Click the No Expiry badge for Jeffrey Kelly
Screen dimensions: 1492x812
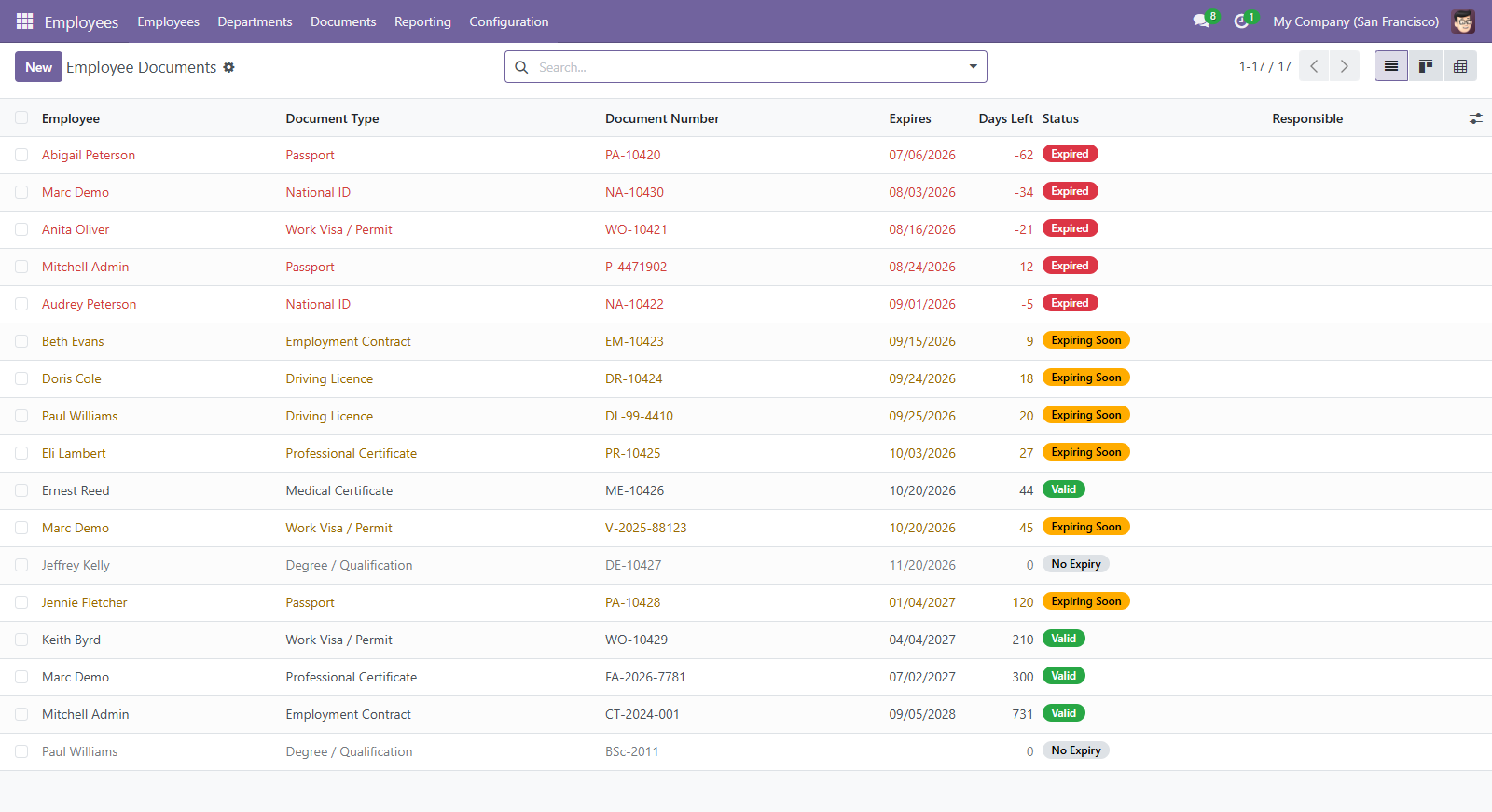coord(1076,564)
